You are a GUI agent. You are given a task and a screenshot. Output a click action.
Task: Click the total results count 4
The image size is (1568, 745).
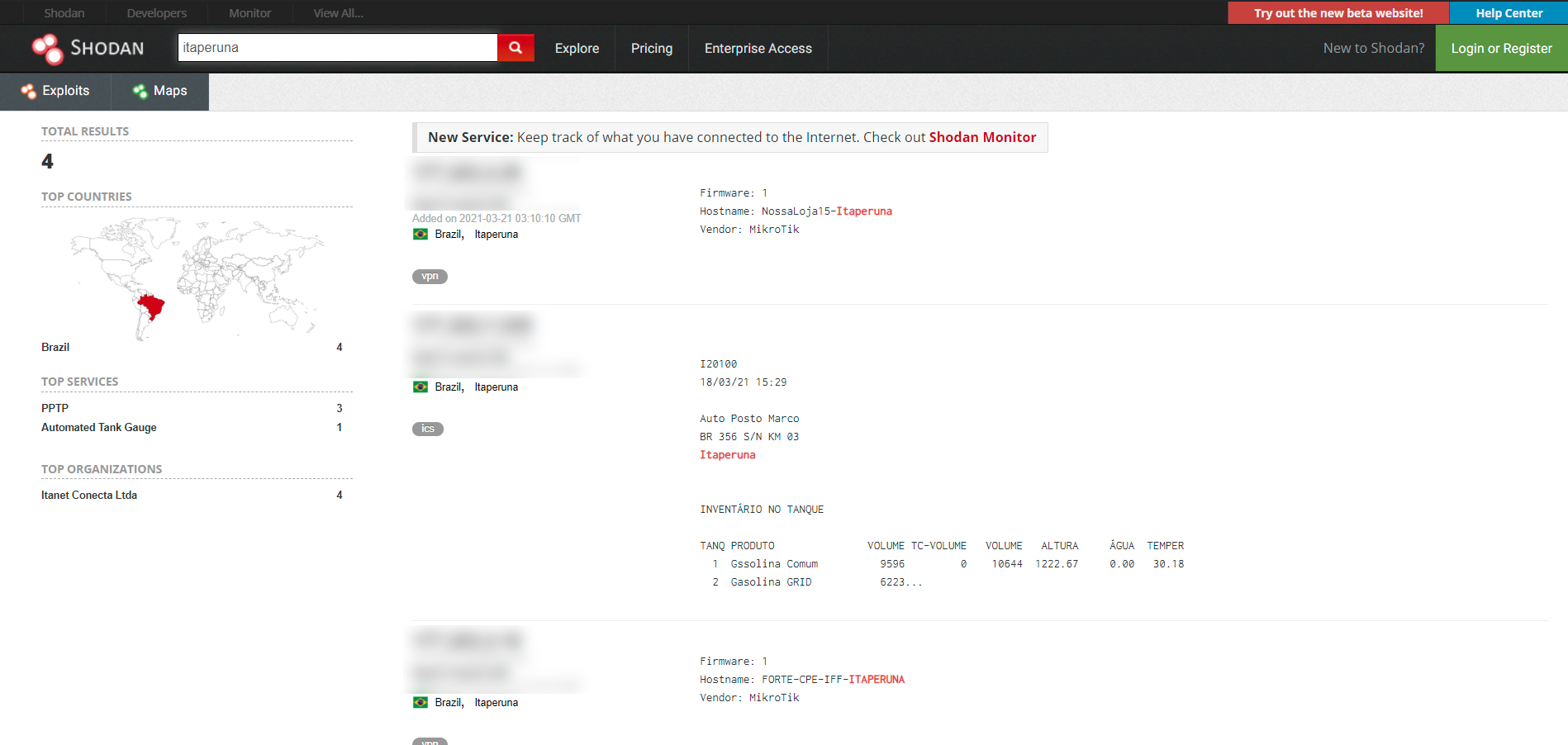47,162
